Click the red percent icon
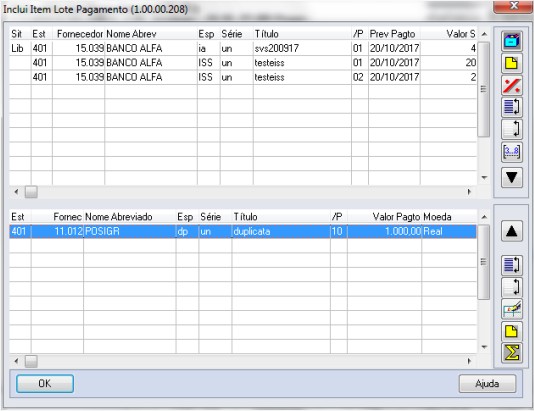This screenshot has height=411, width=534. [512, 85]
